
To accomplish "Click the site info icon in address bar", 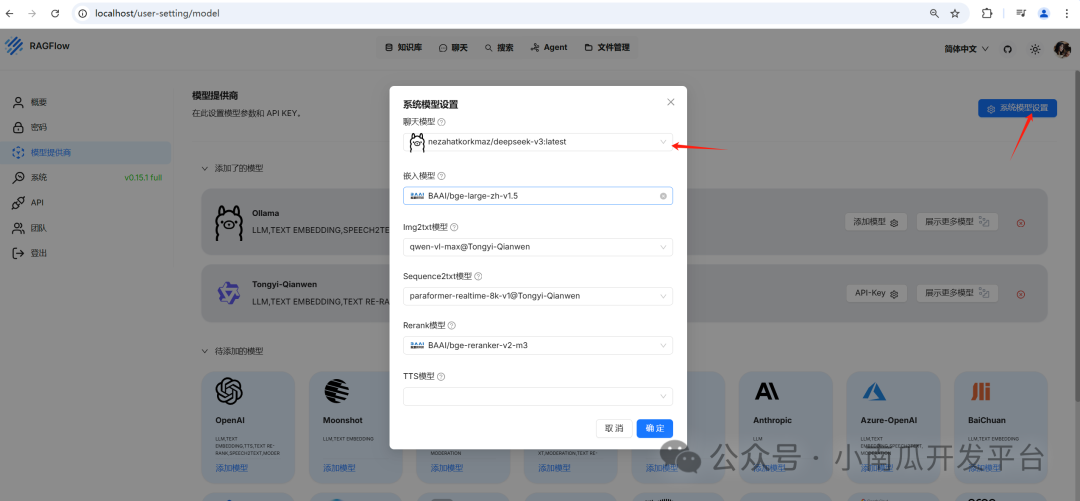I will click(83, 13).
